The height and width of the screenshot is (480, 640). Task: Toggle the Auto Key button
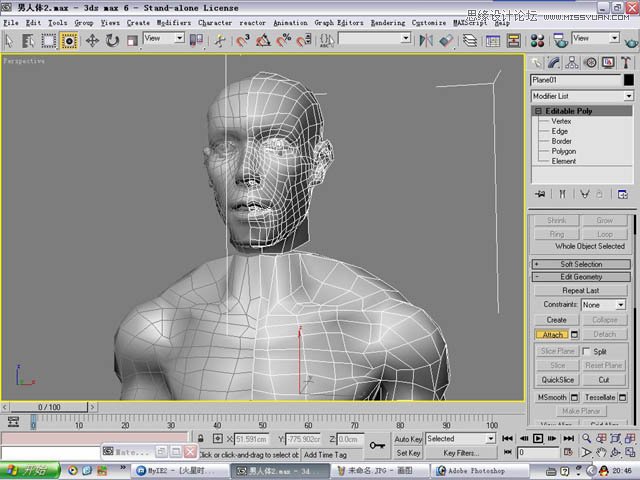tap(408, 439)
